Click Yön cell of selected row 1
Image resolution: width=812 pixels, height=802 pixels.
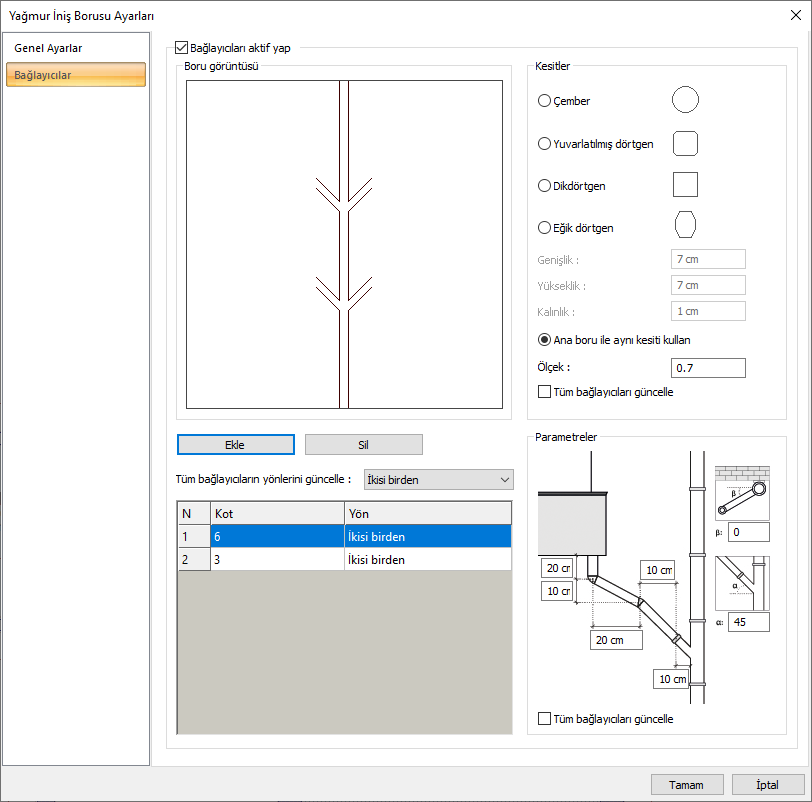pyautogui.click(x=427, y=537)
